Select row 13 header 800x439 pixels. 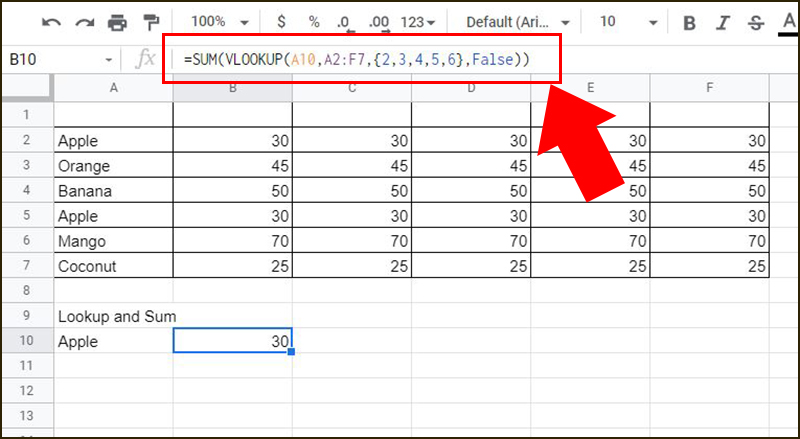[x=28, y=416]
